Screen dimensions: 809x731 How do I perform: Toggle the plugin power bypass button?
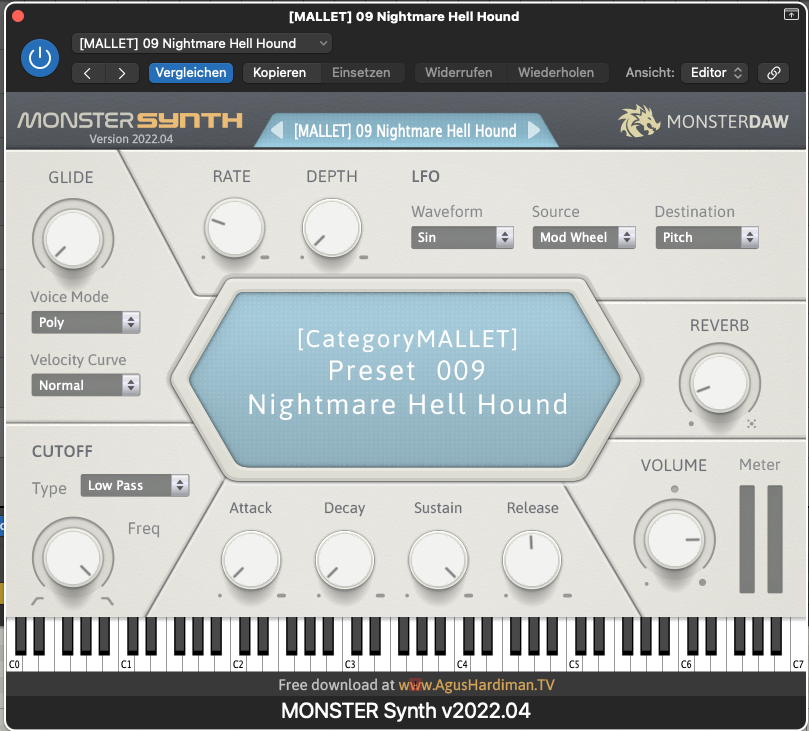pos(40,58)
